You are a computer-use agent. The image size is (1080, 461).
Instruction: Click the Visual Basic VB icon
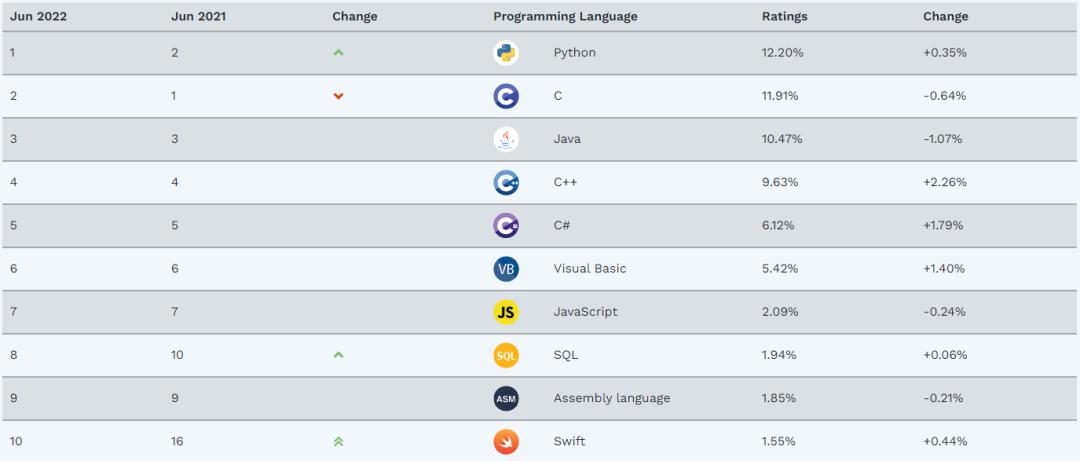click(506, 269)
